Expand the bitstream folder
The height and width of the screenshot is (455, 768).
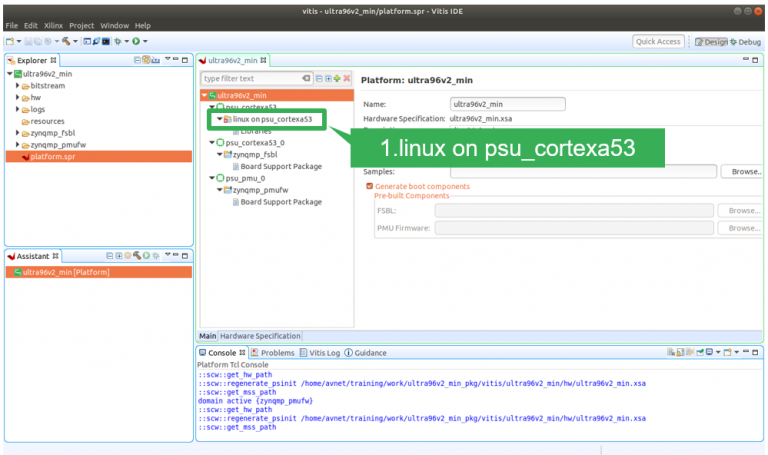point(17,86)
